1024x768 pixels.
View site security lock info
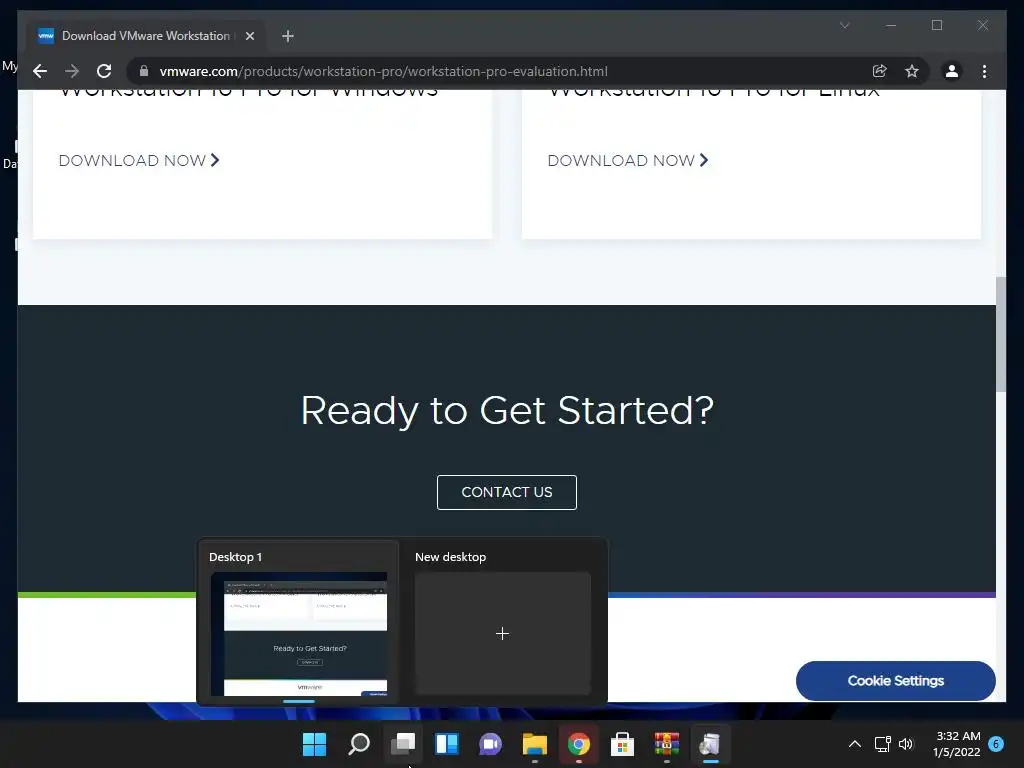[144, 71]
